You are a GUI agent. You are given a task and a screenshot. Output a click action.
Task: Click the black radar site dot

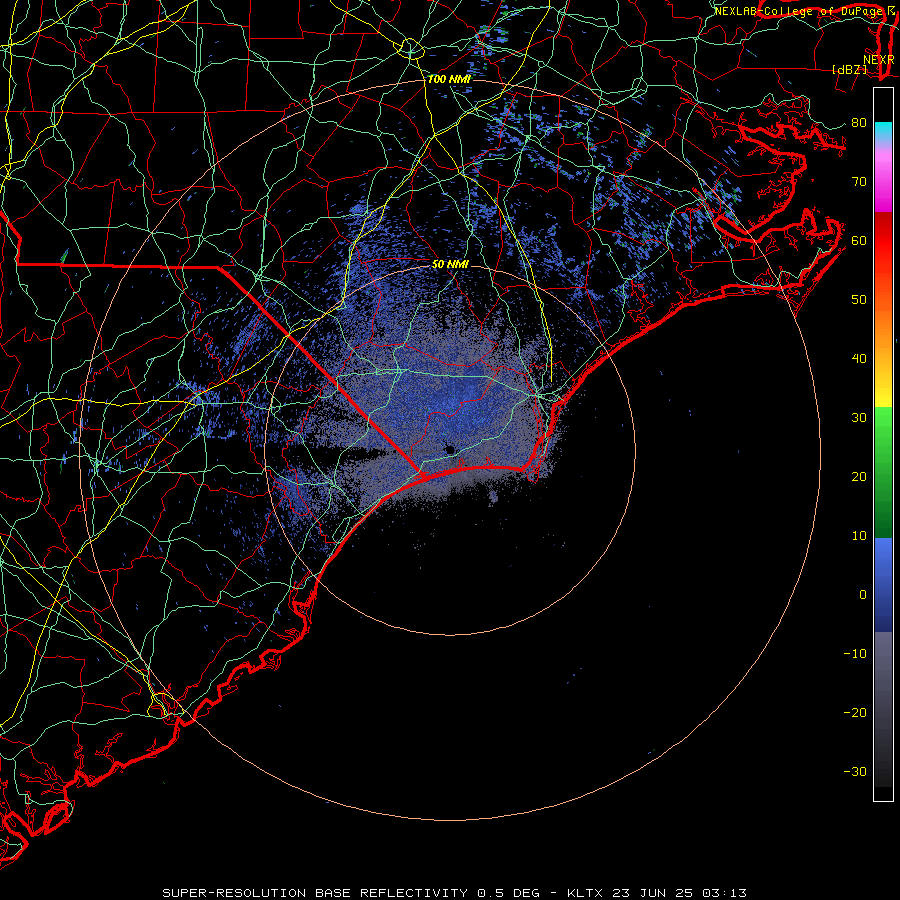[x=450, y=449]
